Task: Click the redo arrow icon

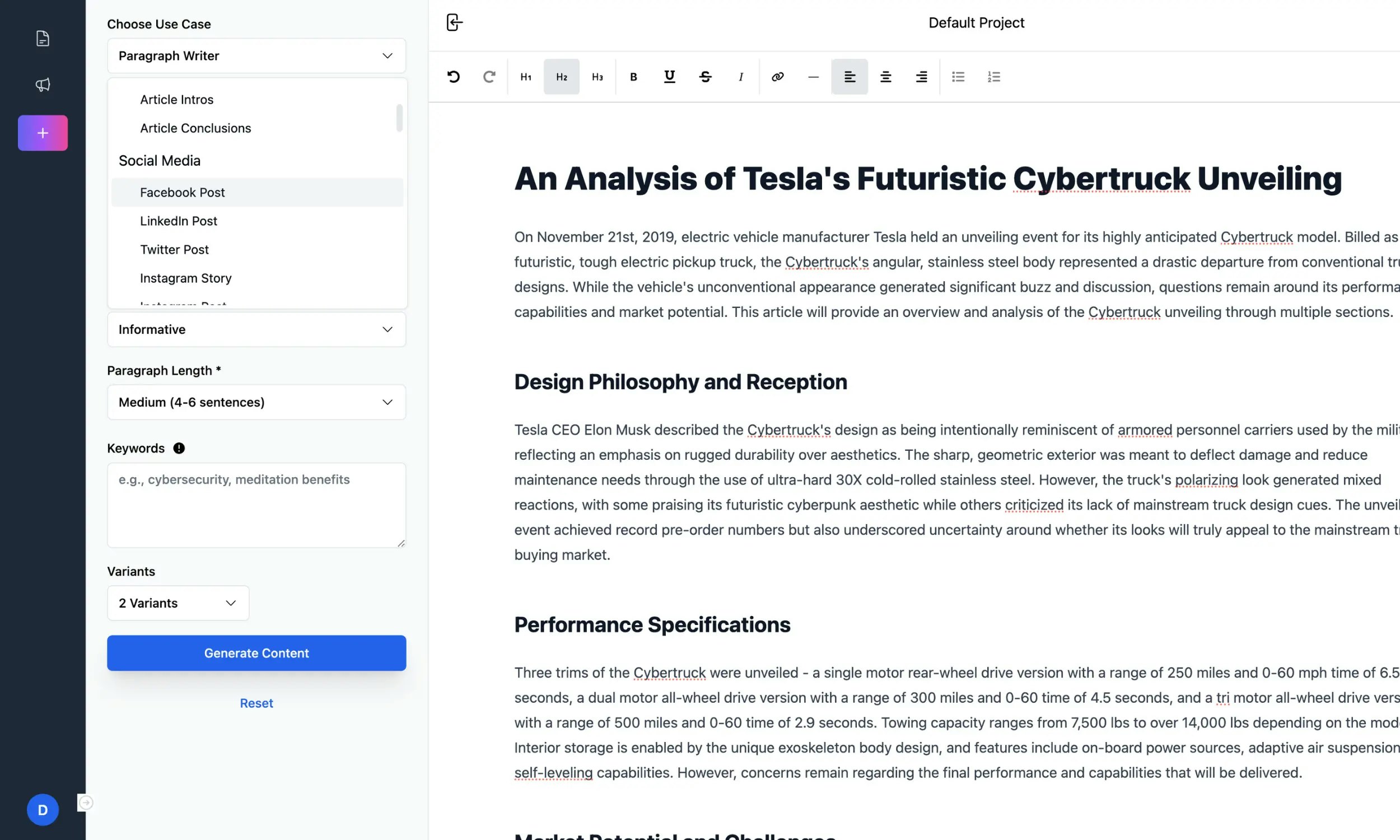Action: (489, 76)
